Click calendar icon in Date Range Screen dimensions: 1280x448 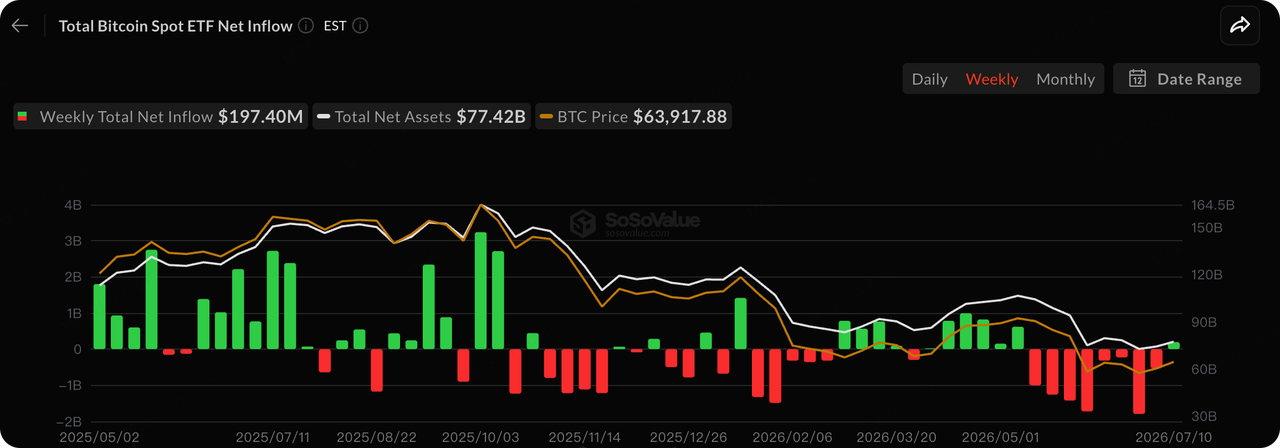click(x=1137, y=79)
